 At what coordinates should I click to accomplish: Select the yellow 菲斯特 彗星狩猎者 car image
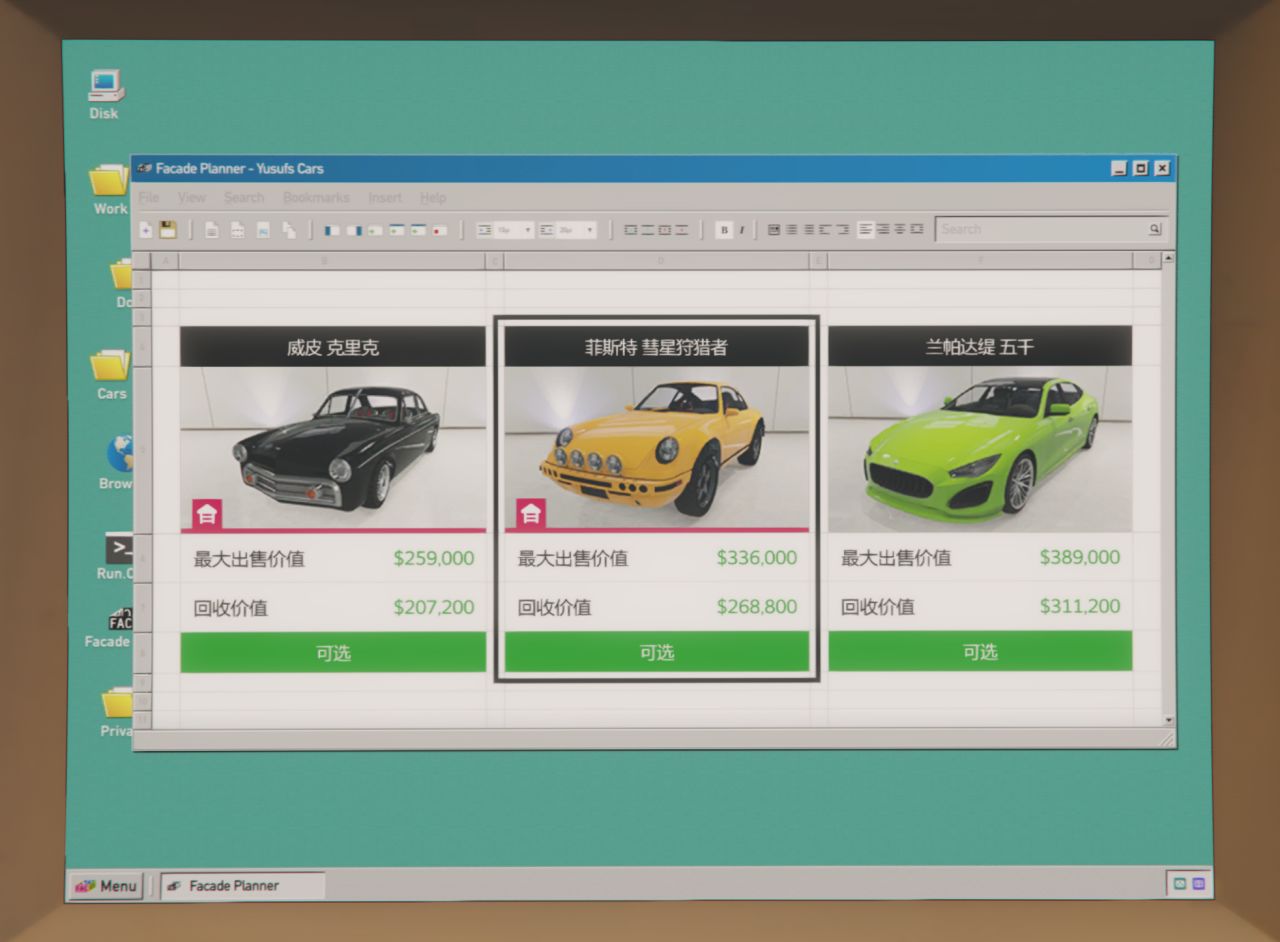pyautogui.click(x=657, y=448)
